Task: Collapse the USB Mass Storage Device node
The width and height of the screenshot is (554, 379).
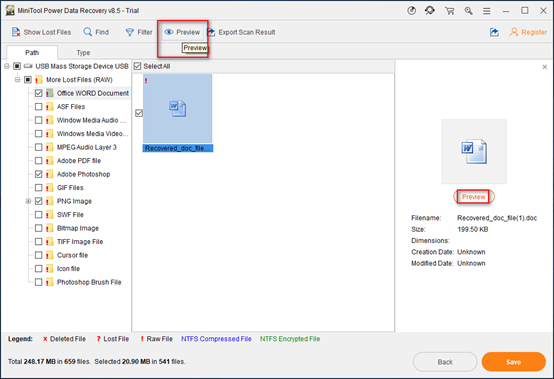Action: point(7,66)
